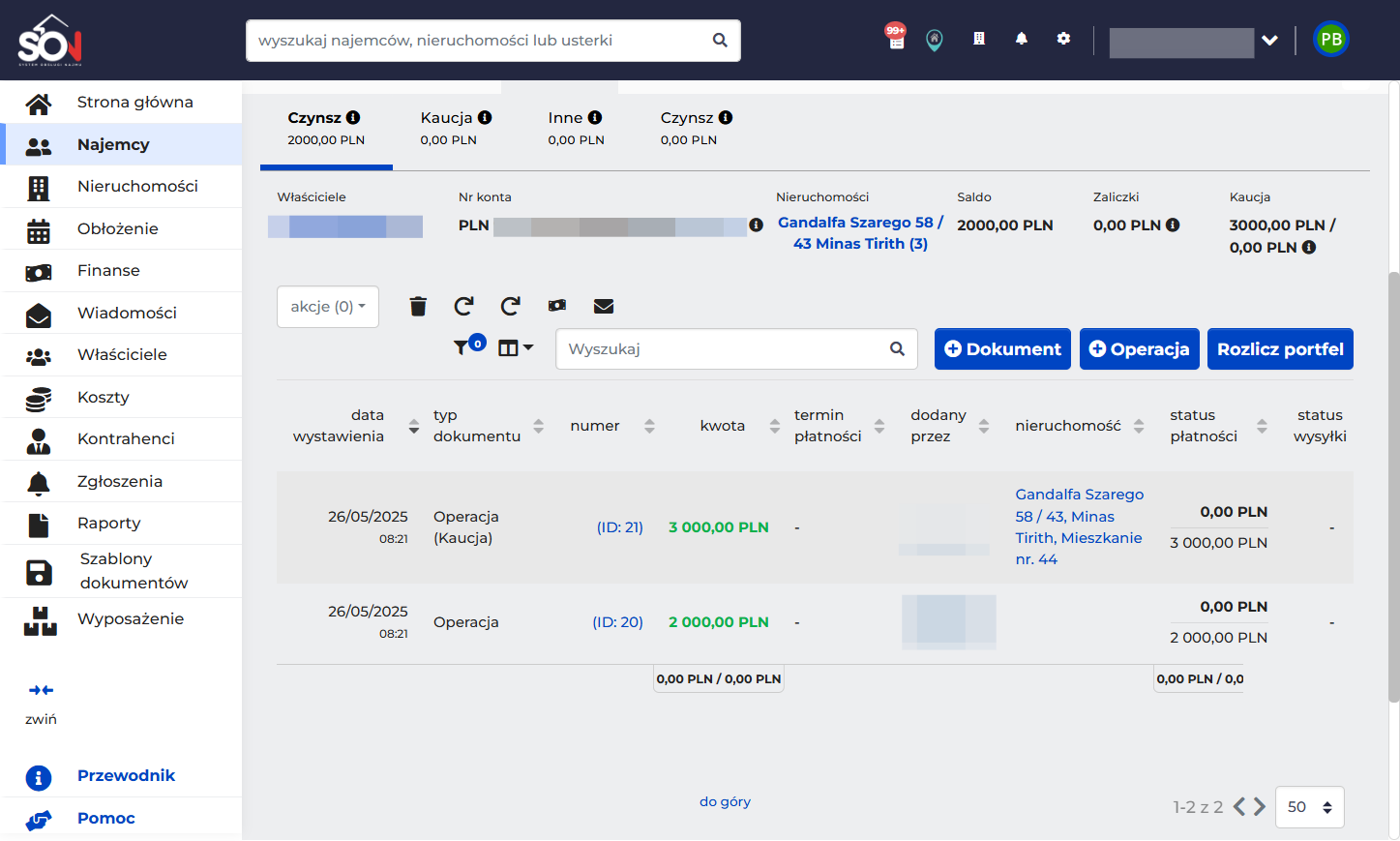This screenshot has width=1400, height=841.
Task: Switch to the Kaucja tab
Action: point(457,129)
